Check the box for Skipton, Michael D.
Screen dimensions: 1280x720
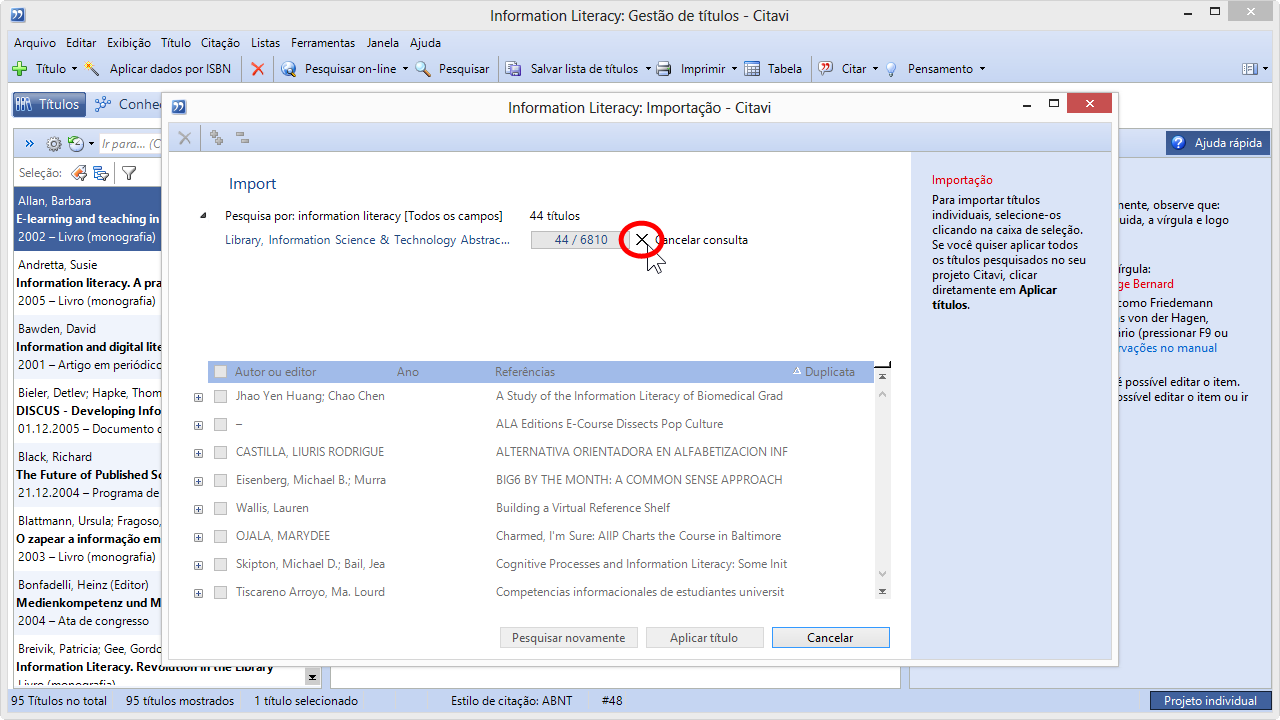[221, 564]
